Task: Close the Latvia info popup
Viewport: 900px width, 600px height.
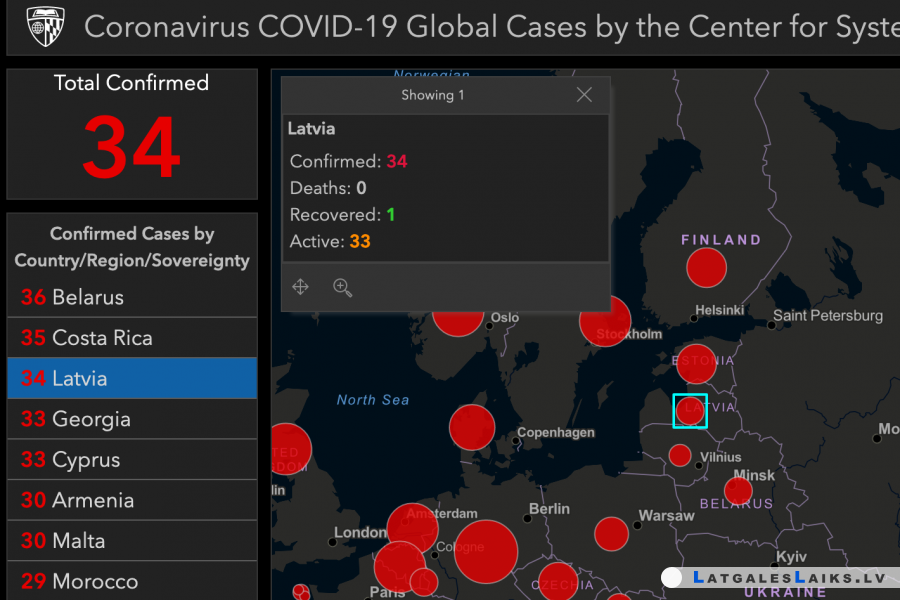Action: (584, 95)
